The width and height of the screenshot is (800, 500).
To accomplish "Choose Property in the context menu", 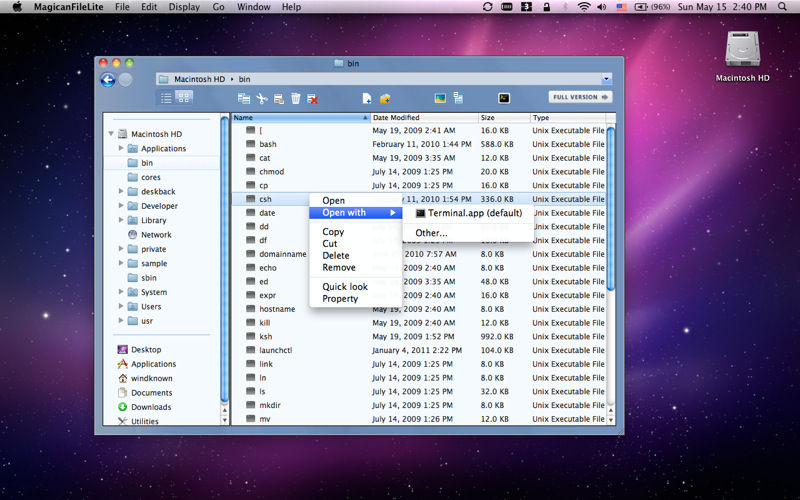I will pyautogui.click(x=356, y=299).
